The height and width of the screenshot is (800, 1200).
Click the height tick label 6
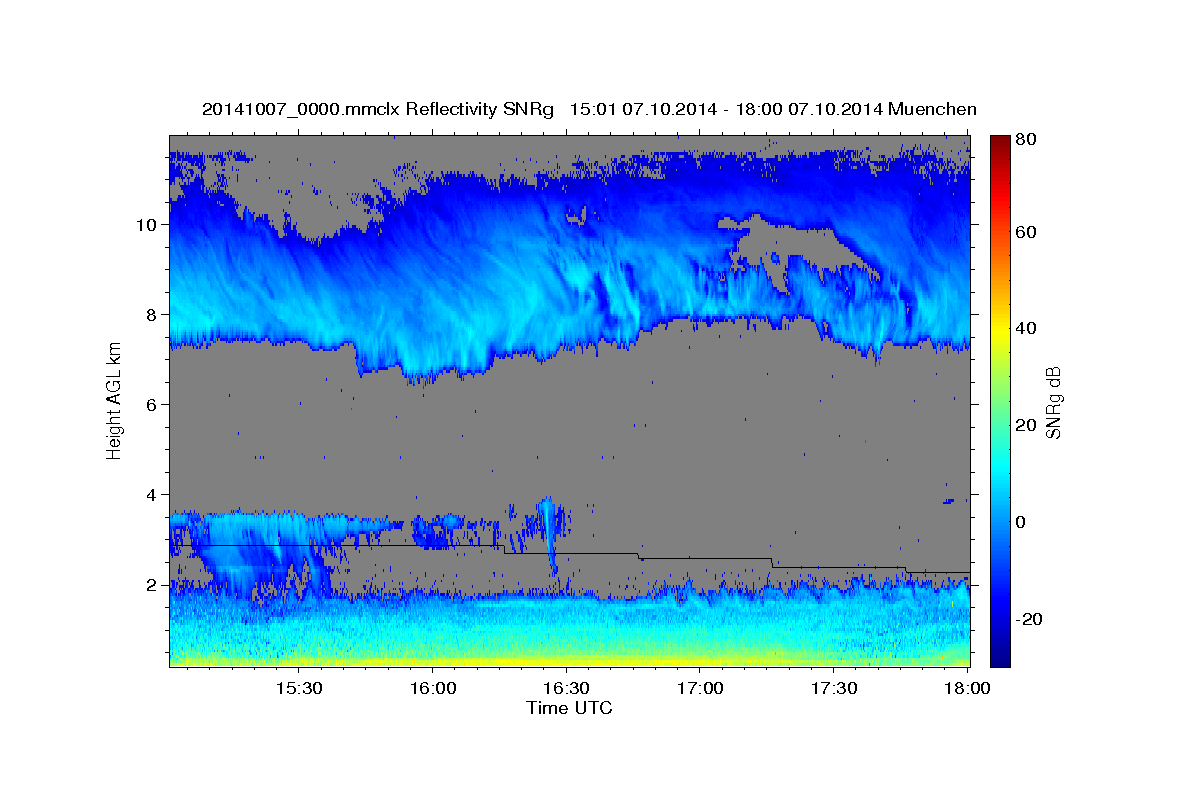[x=153, y=405]
